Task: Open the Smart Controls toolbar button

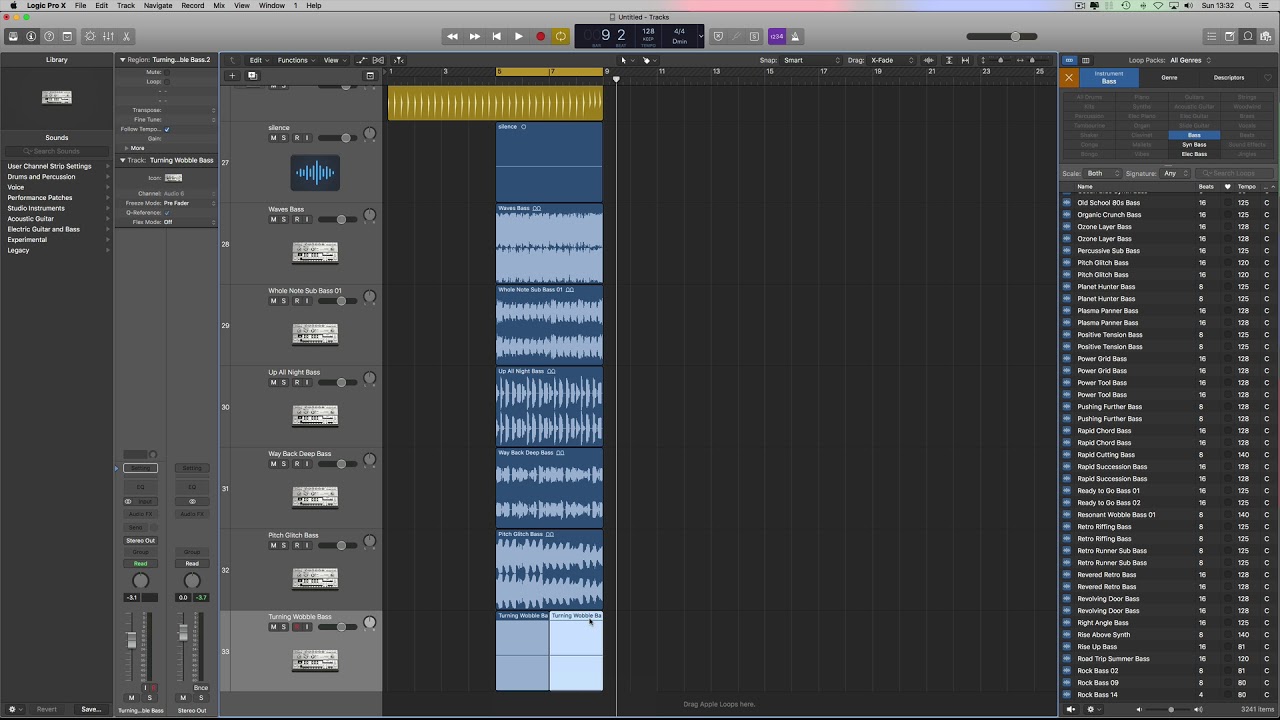Action: pyautogui.click(x=90, y=36)
